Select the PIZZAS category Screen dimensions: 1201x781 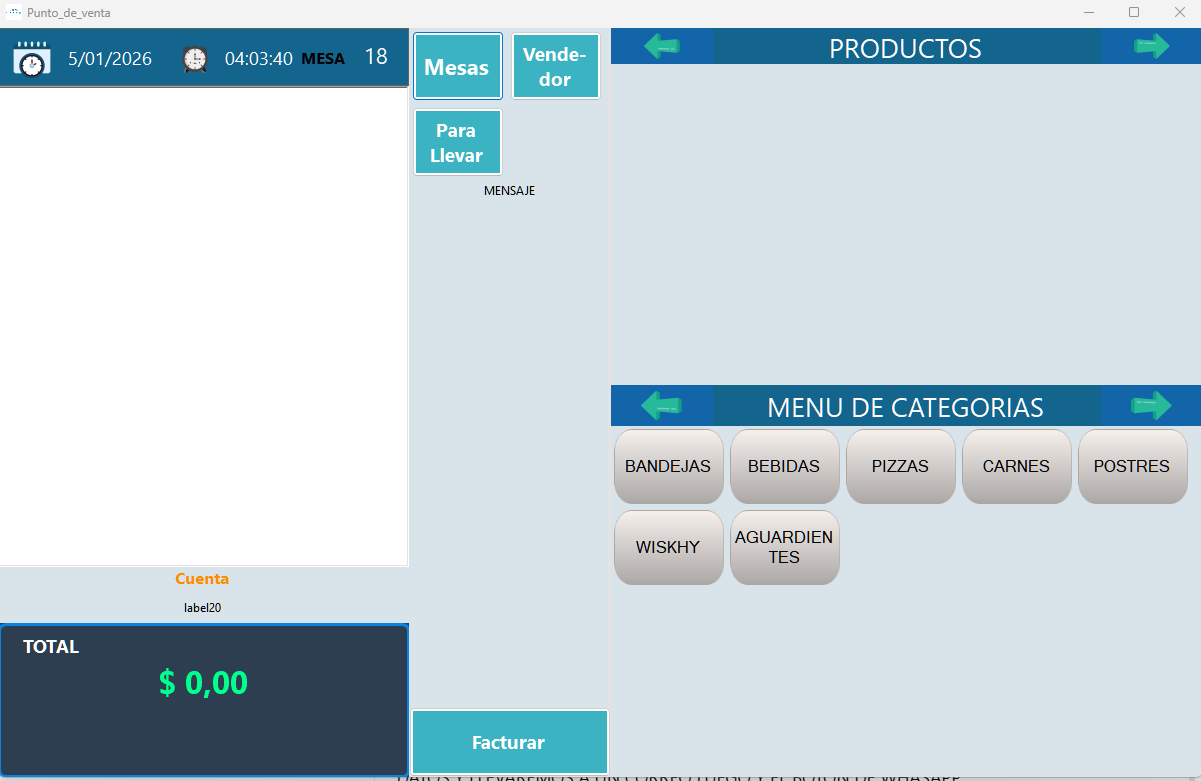[x=900, y=467]
